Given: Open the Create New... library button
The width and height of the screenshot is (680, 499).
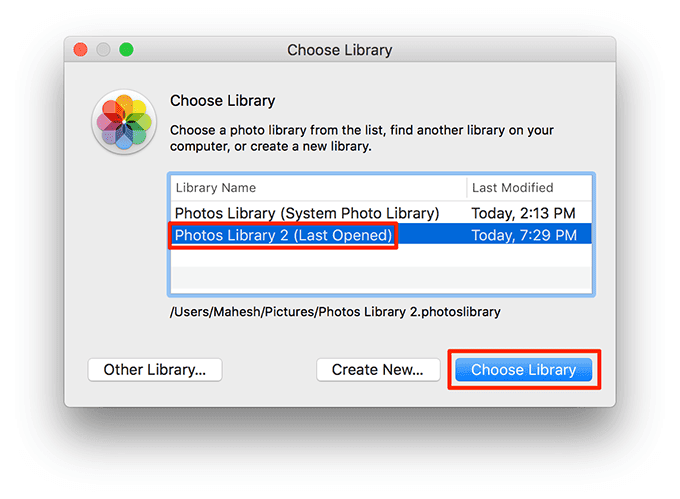Looking at the screenshot, I should tap(378, 370).
